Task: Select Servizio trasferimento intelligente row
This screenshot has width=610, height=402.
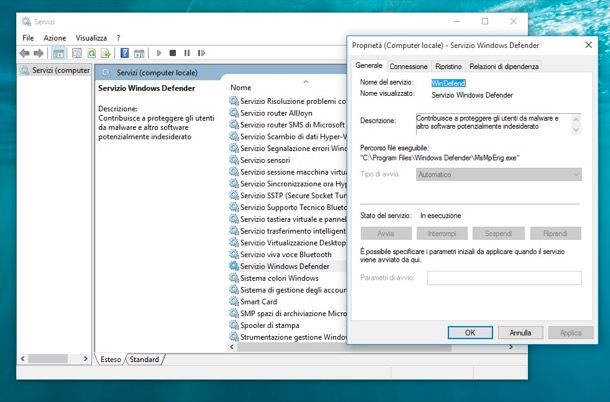Action: (x=287, y=231)
